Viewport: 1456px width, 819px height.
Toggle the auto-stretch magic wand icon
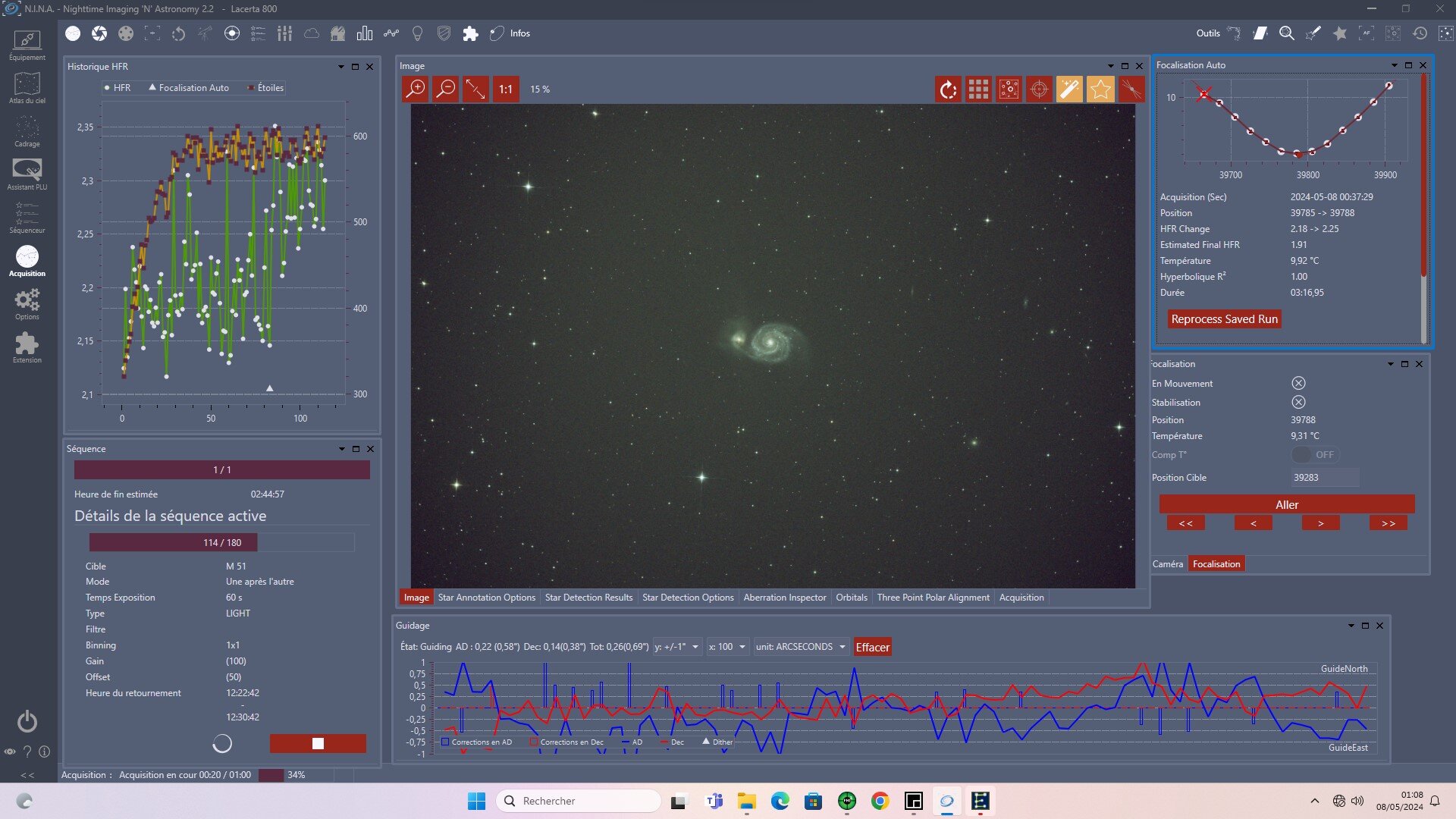tap(1069, 89)
